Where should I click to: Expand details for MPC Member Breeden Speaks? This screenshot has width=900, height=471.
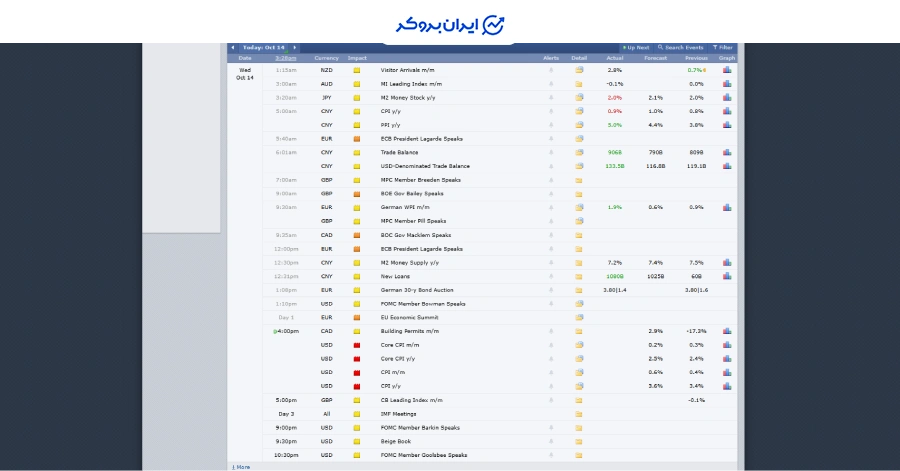tap(579, 180)
